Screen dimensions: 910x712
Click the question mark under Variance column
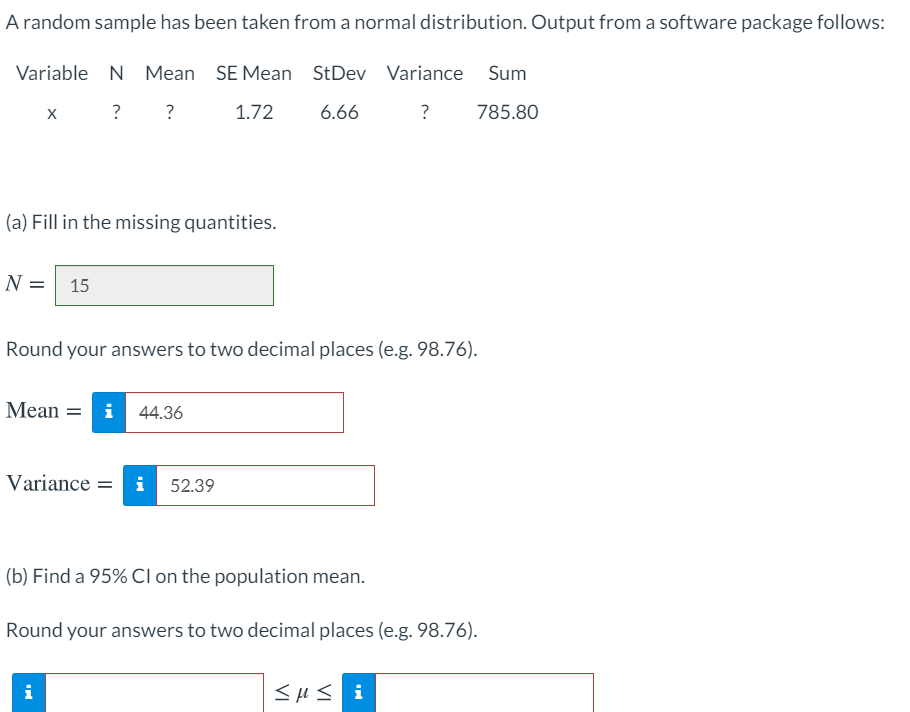tap(425, 112)
